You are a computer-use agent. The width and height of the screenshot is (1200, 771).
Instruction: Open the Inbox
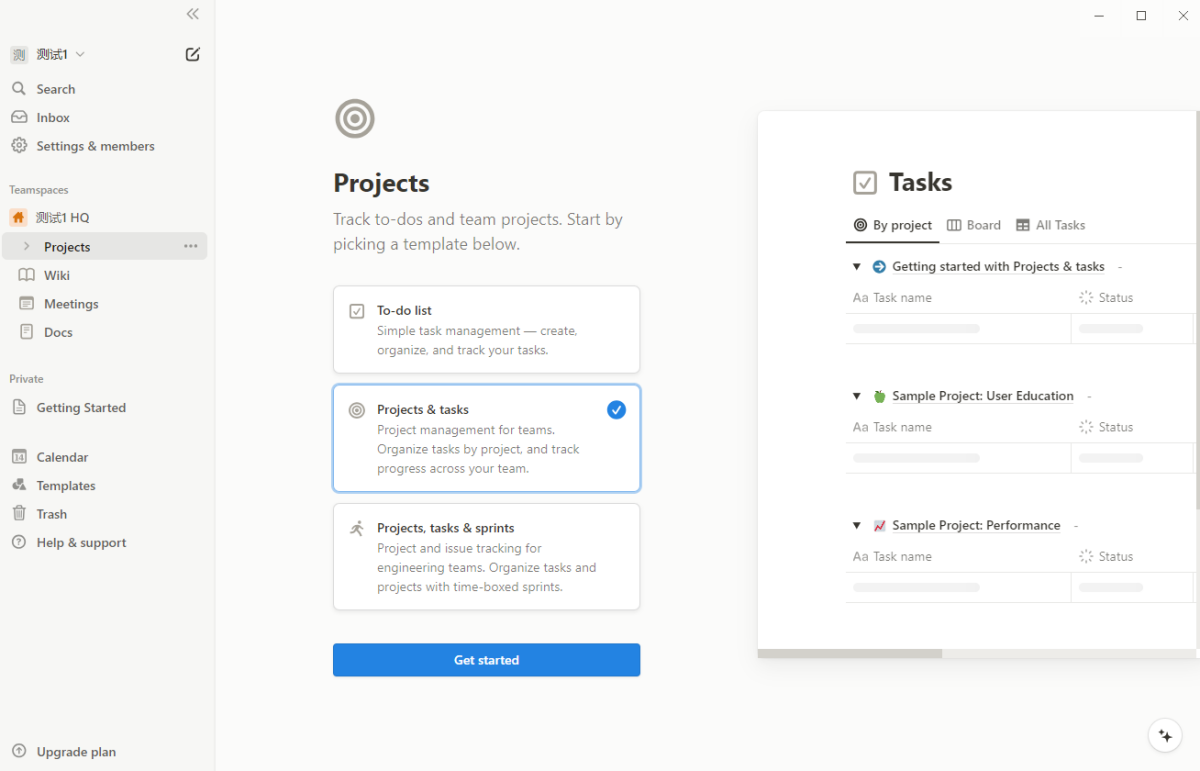tap(53, 117)
